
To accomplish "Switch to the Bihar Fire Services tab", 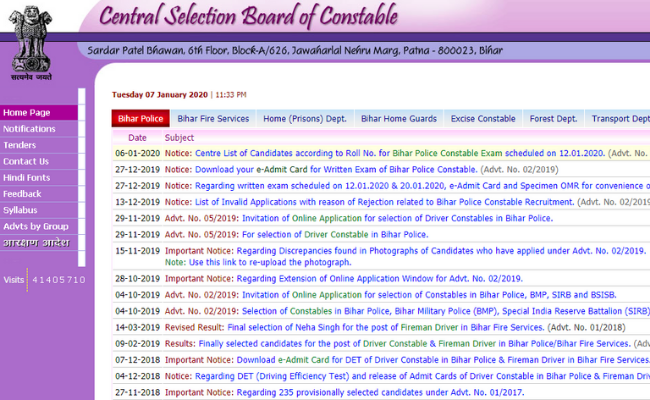I will (213, 119).
